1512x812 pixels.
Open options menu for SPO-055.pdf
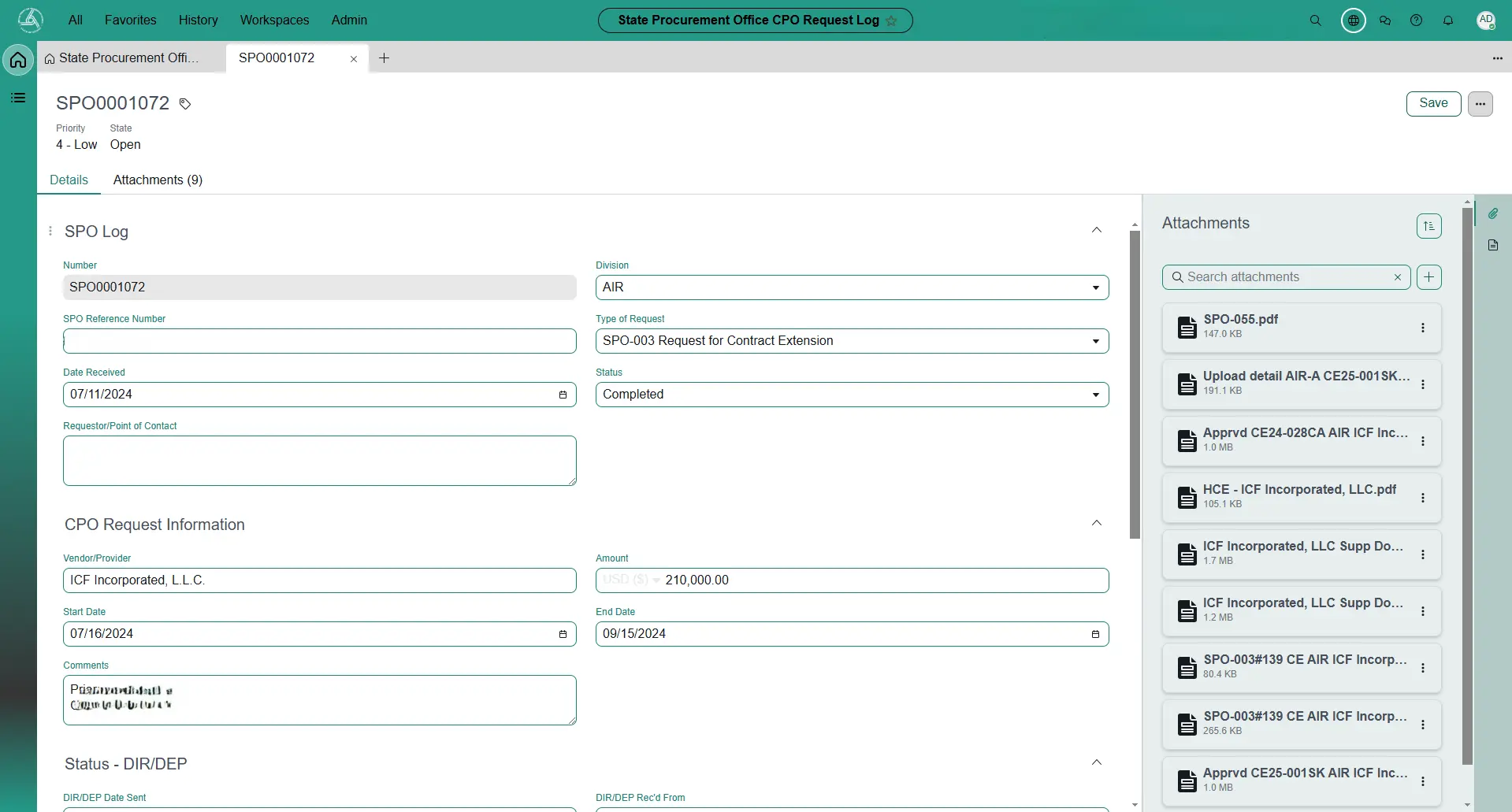[1423, 328]
